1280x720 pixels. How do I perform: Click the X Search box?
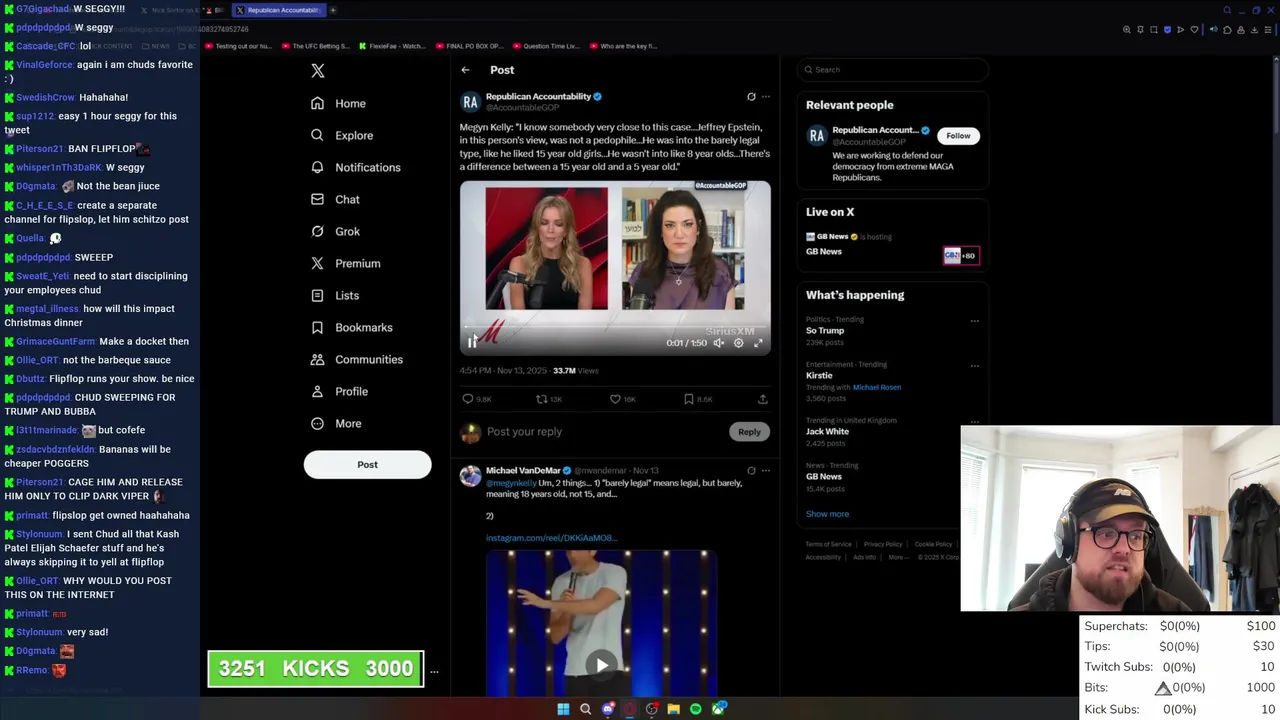pyautogui.click(x=893, y=70)
